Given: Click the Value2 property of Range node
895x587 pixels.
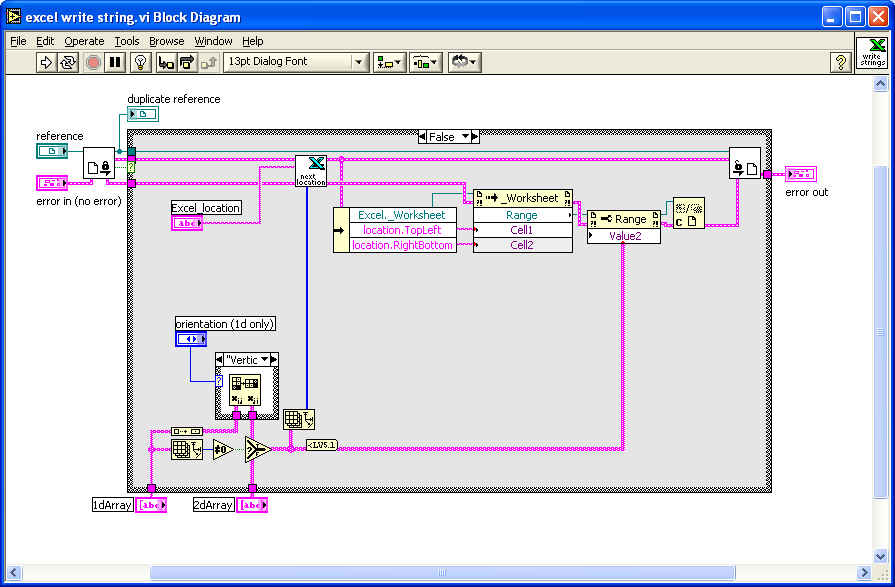Looking at the screenshot, I should [x=624, y=236].
